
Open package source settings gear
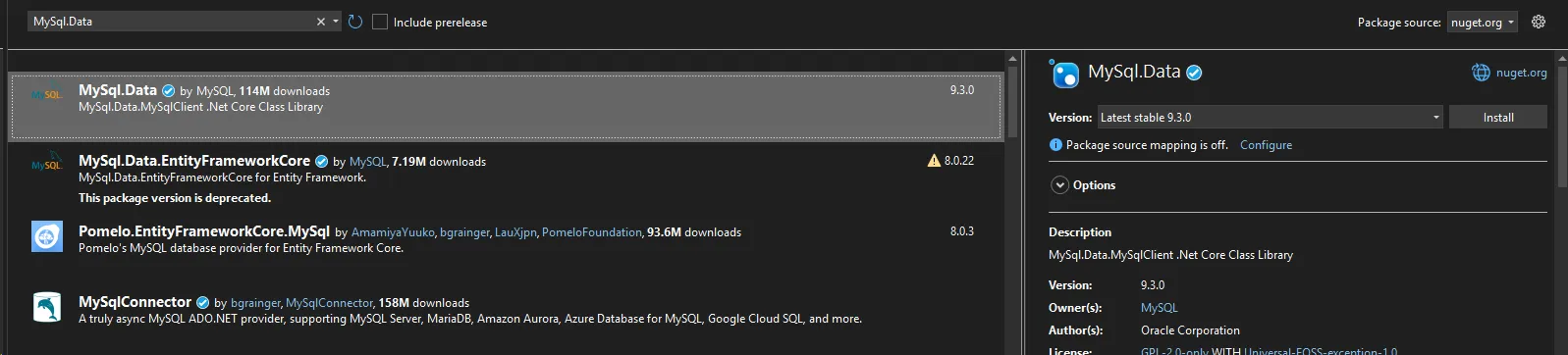[x=1539, y=22]
